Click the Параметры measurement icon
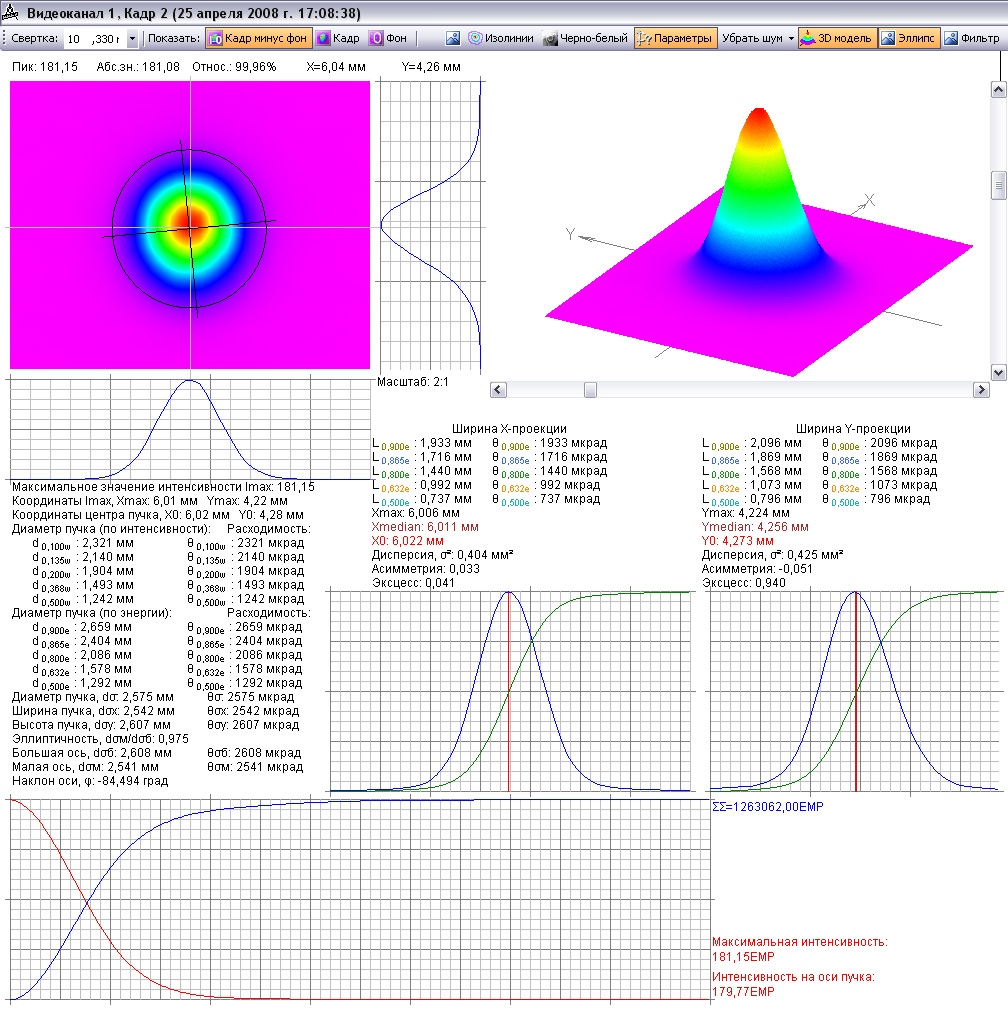Image resolution: width=1008 pixels, height=1020 pixels. 644,38
